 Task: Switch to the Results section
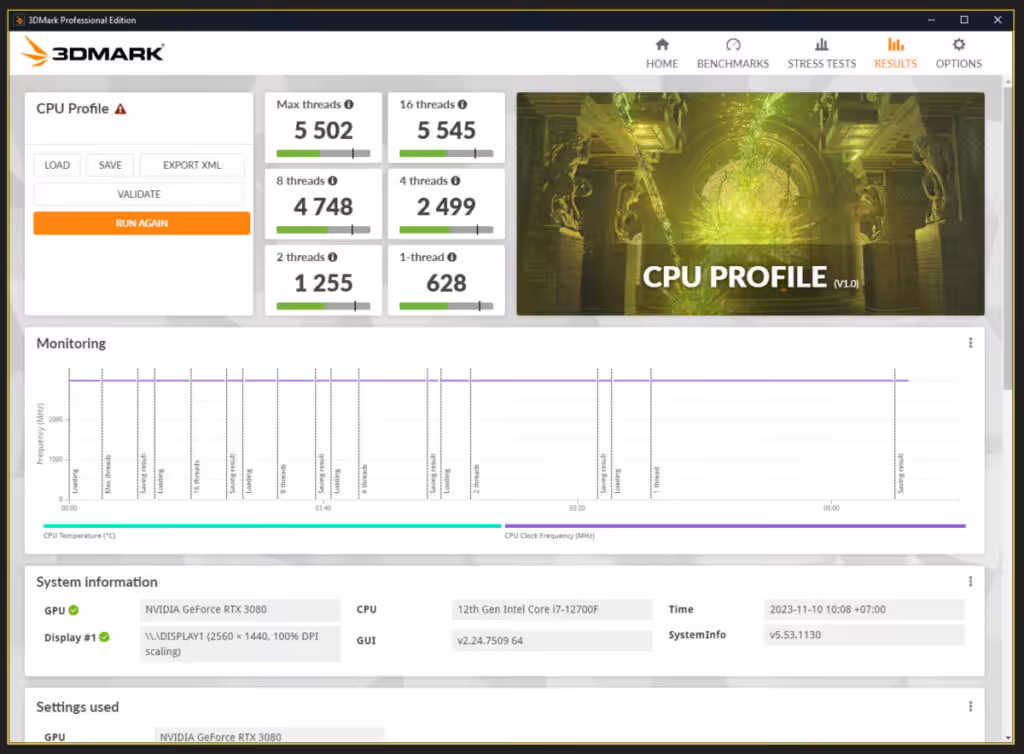tap(895, 54)
